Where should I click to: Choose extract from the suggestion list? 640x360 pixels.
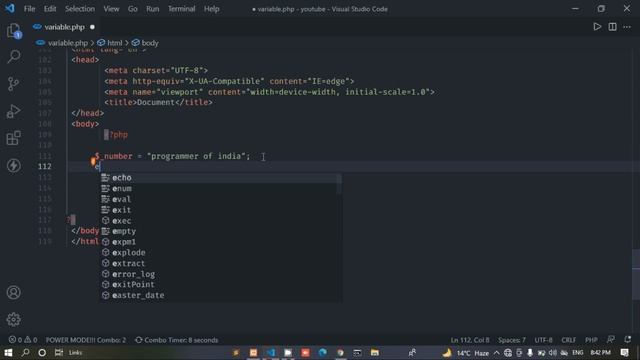pos(221,263)
